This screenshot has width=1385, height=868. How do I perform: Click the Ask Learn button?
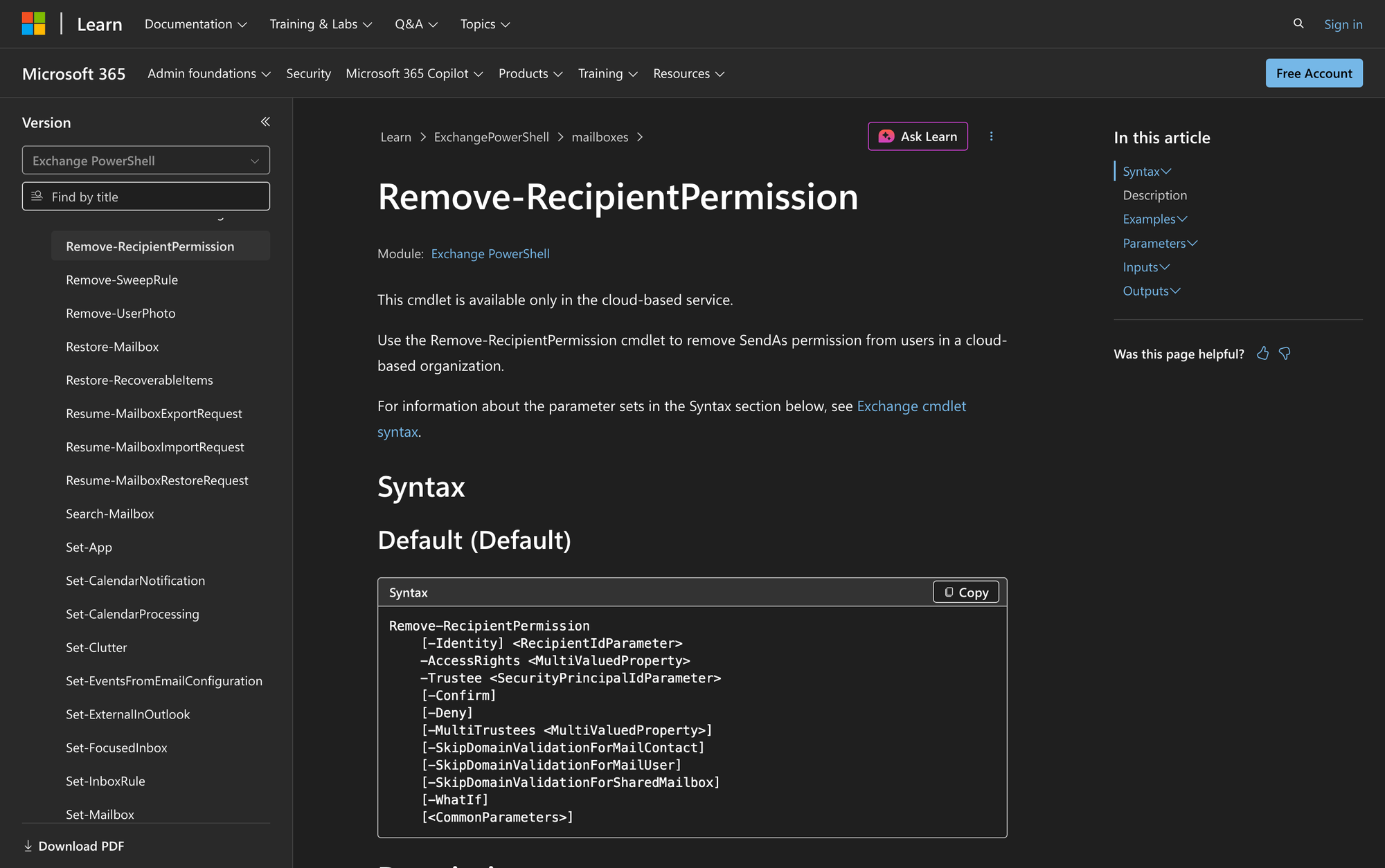[918, 136]
